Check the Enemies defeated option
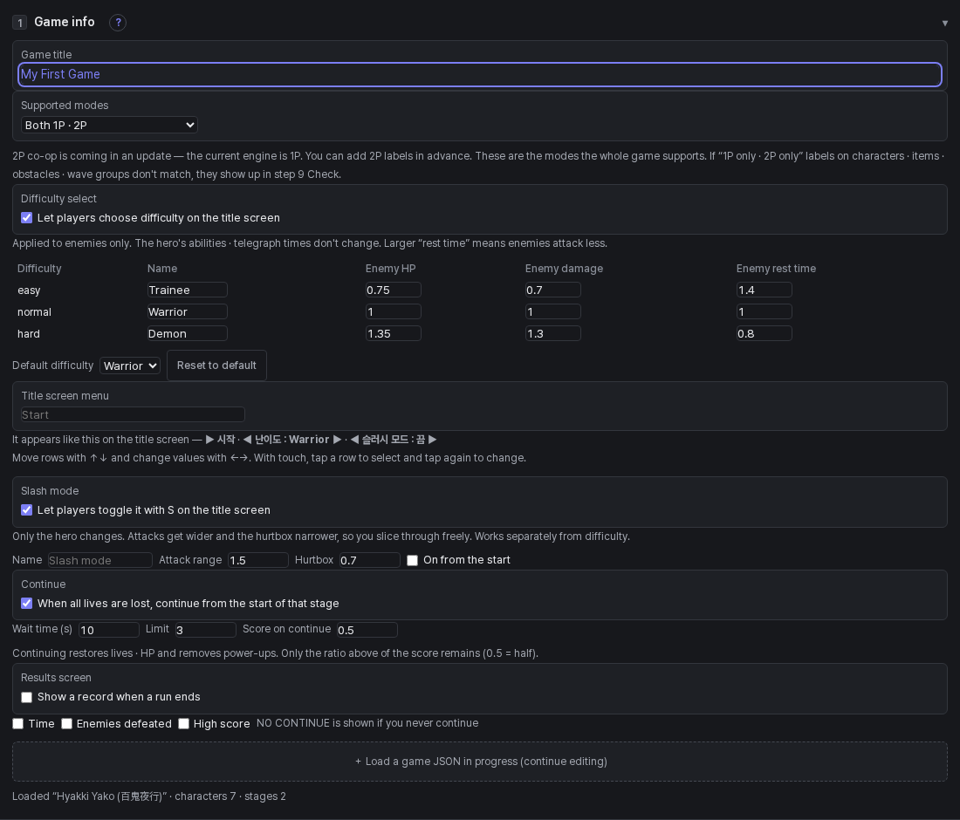The image size is (960, 820). (x=67, y=724)
